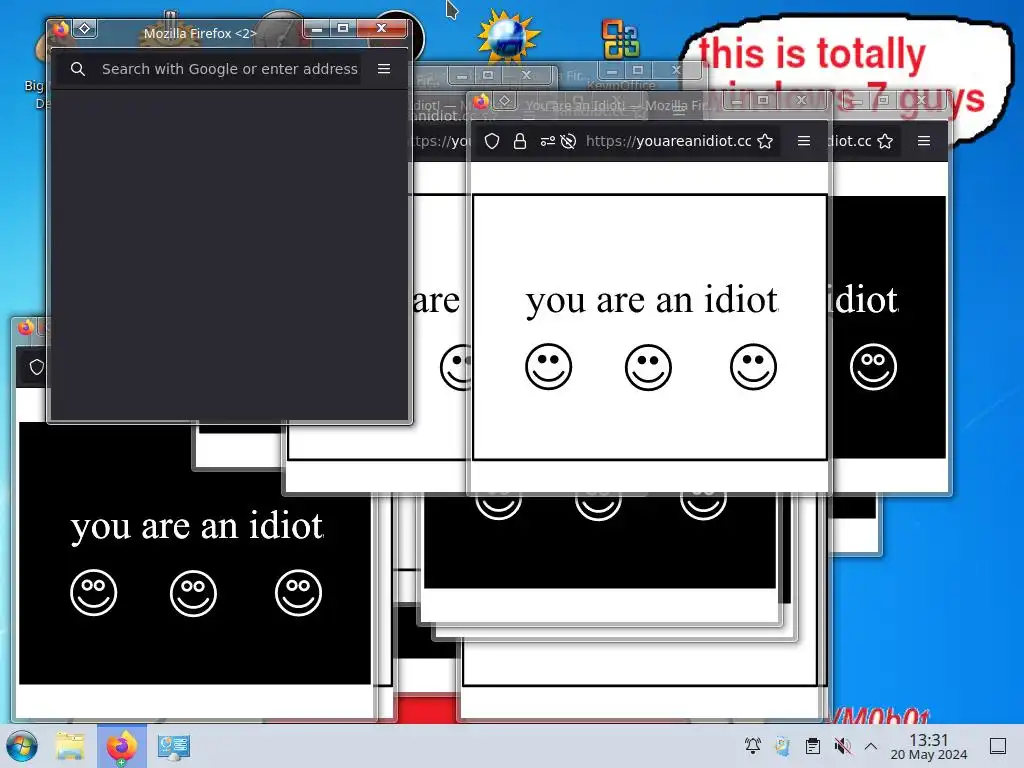Click left smiley in bottom-left black window
The width and height of the screenshot is (1024, 768).
click(x=93, y=593)
